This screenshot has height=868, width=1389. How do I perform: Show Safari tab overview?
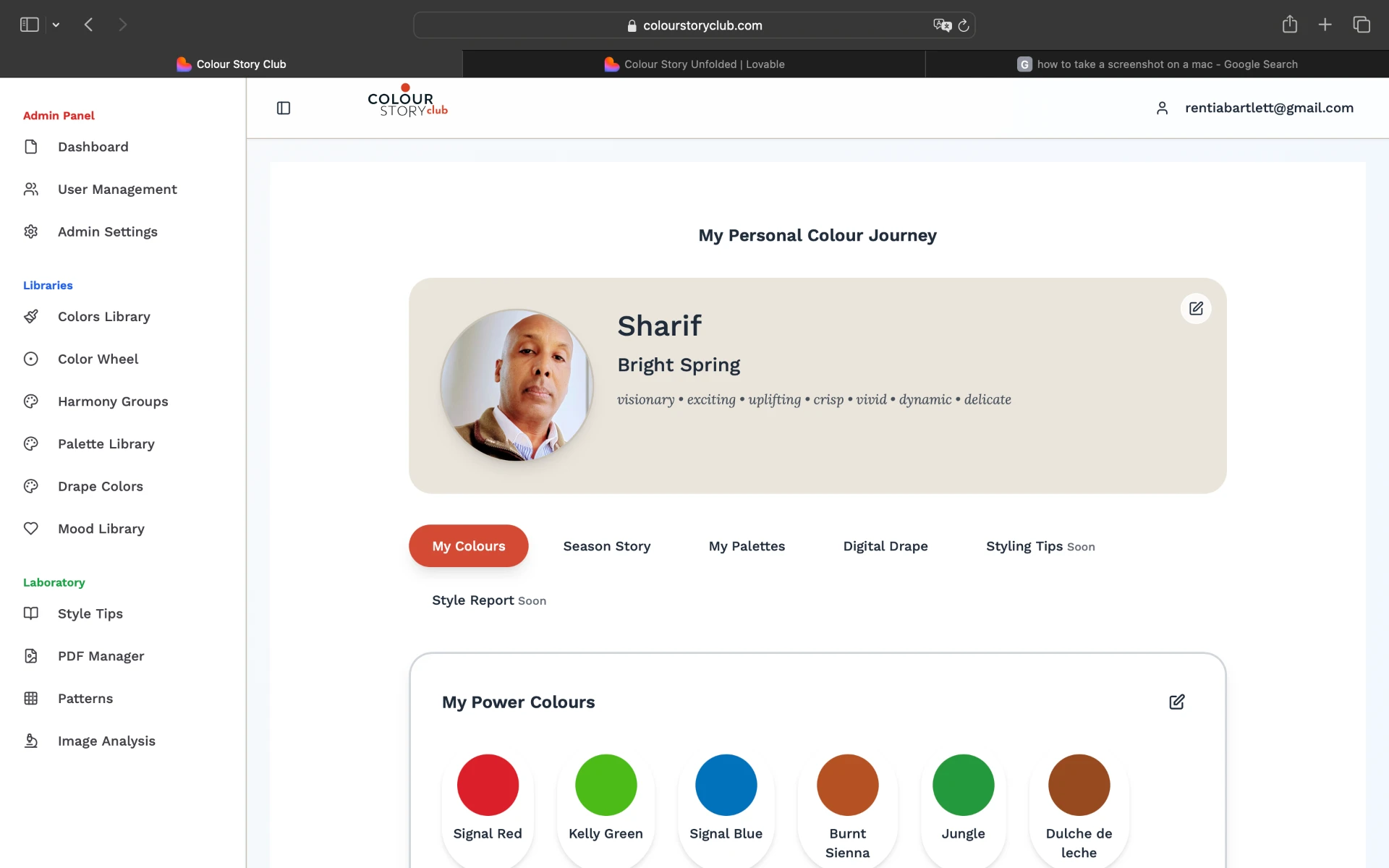1362,25
